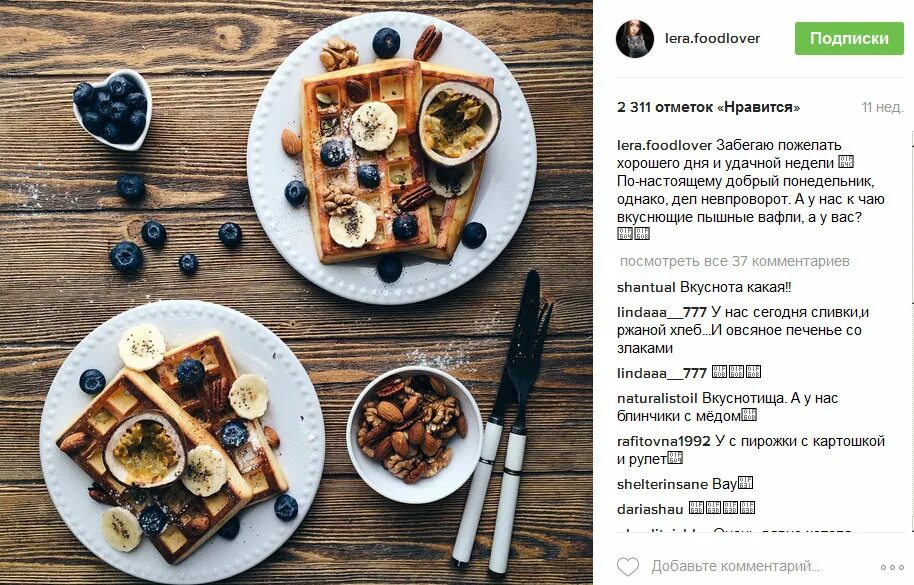
Task: Open naturalistoil commenter profile
Action: (657, 399)
